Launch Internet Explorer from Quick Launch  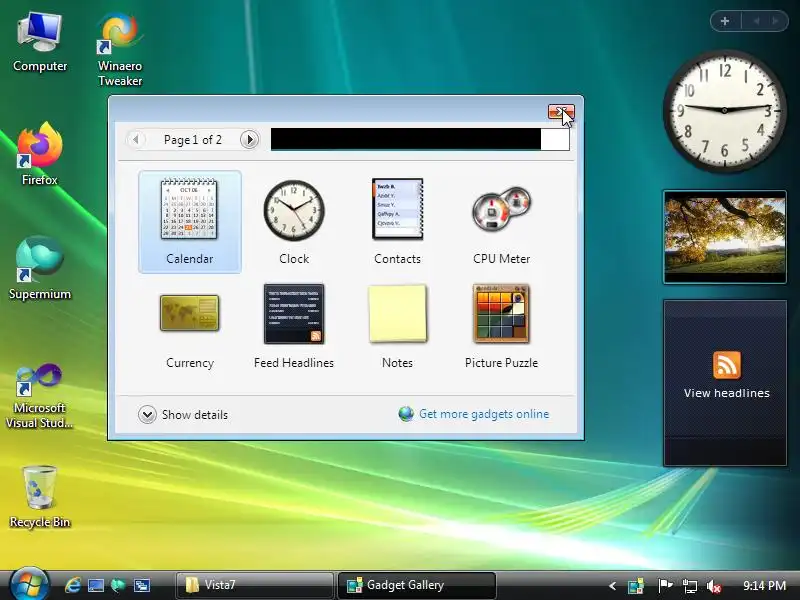coord(72,585)
